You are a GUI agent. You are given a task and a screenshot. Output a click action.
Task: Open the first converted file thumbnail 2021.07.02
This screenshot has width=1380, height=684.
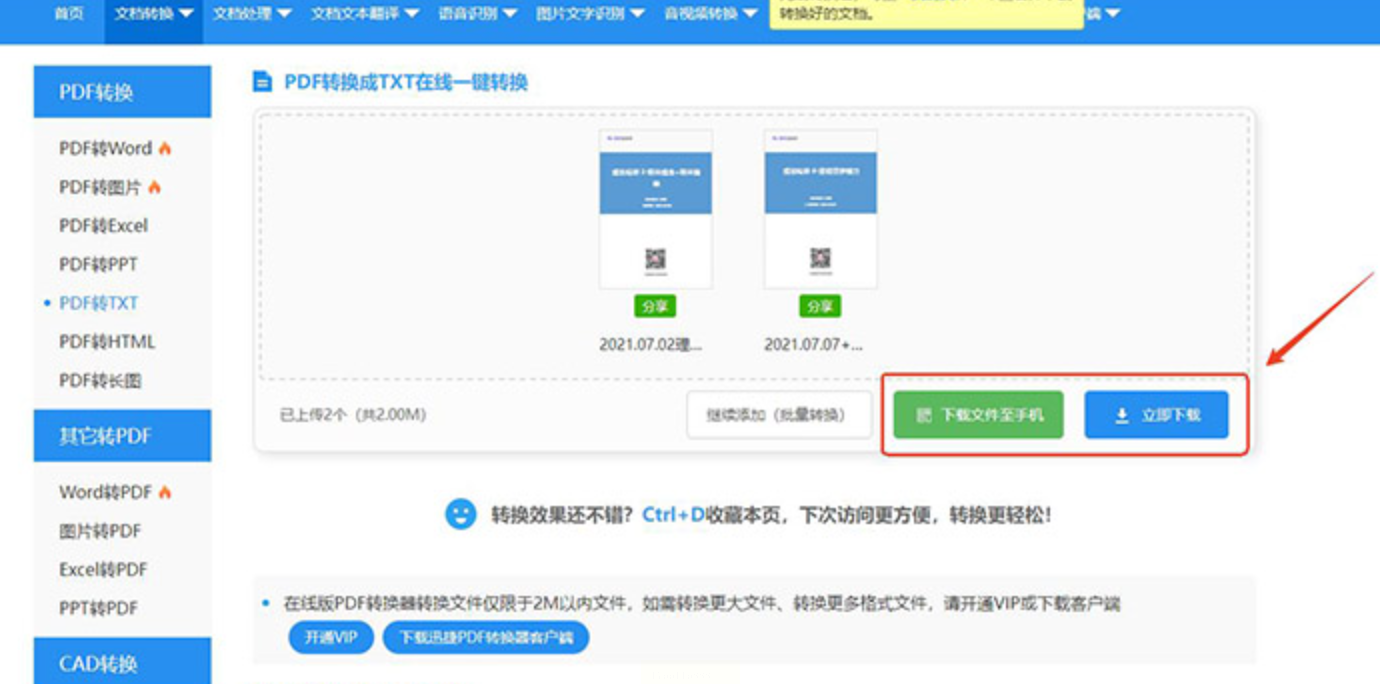(655, 209)
